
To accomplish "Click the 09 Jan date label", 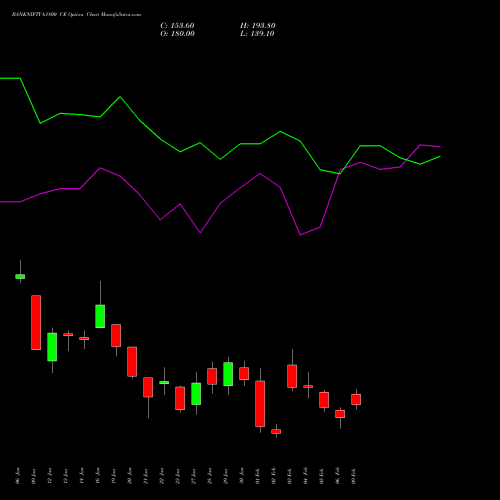I will coord(34,476).
